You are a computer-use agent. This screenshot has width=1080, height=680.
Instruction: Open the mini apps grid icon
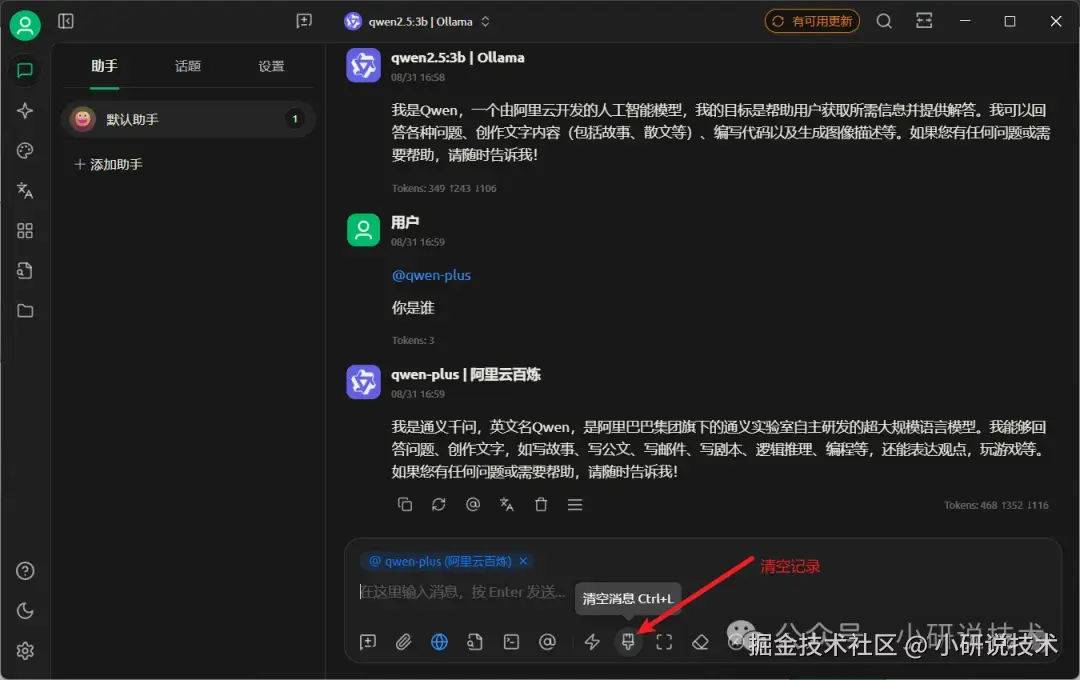pyautogui.click(x=25, y=231)
